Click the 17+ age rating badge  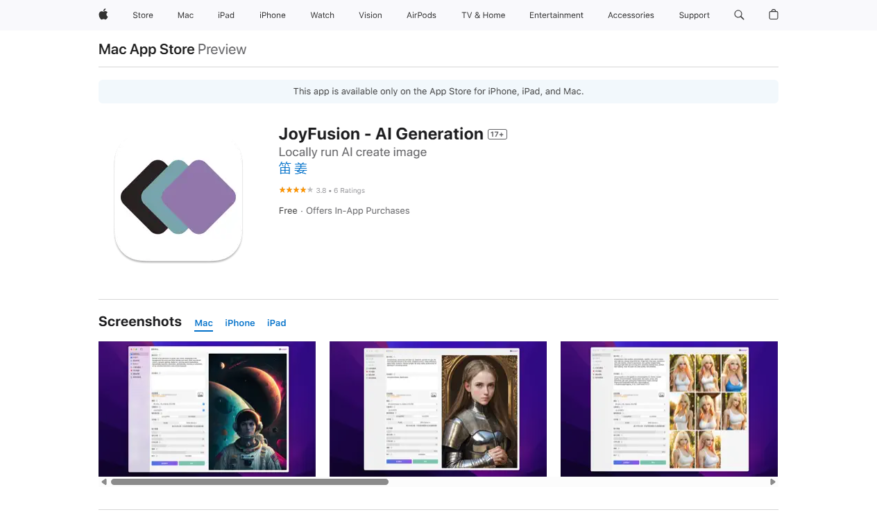point(497,134)
